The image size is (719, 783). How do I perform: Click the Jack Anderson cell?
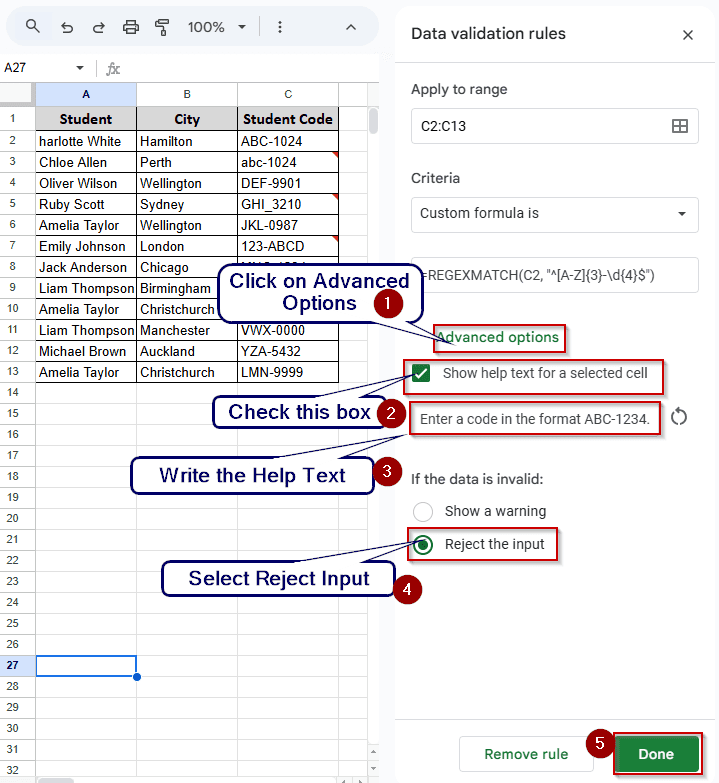(86, 267)
